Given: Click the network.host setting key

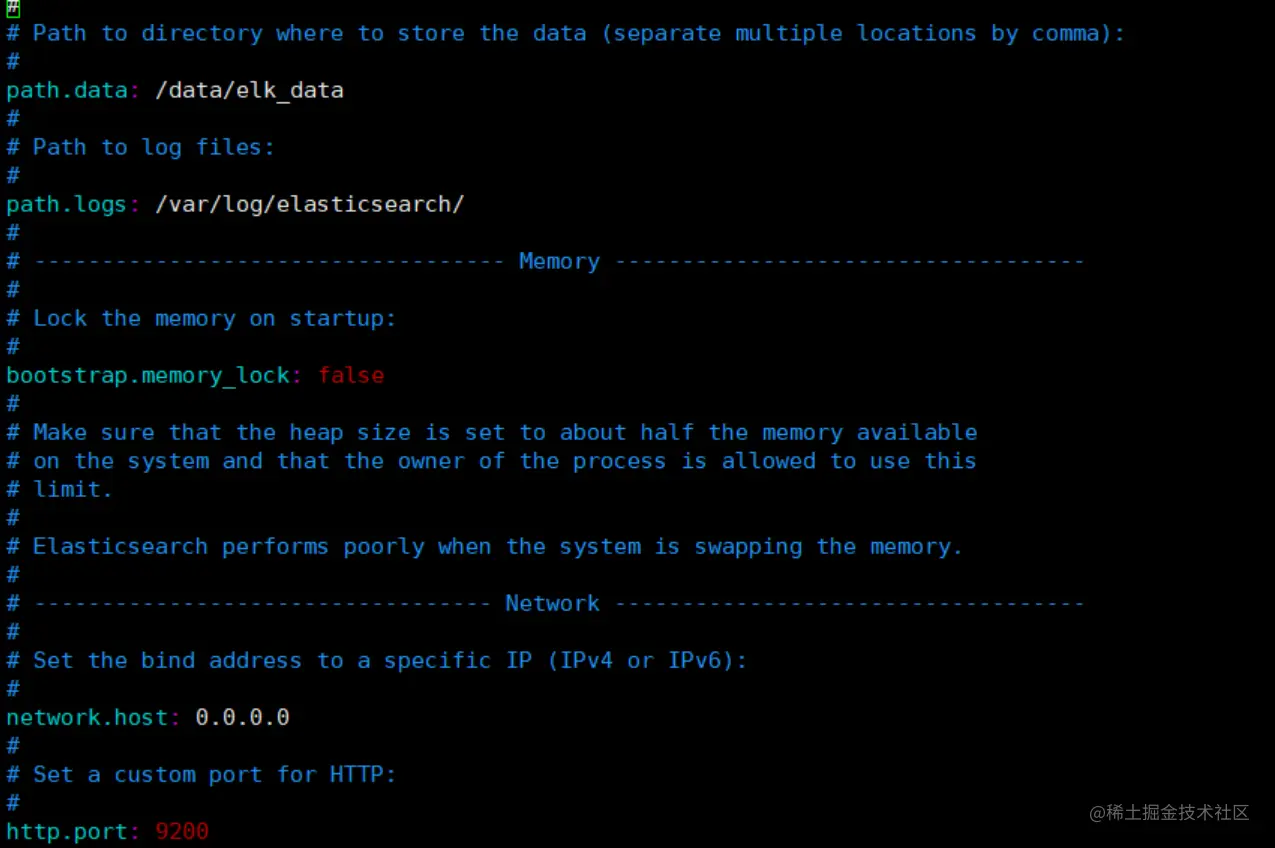Looking at the screenshot, I should click(x=87, y=718).
